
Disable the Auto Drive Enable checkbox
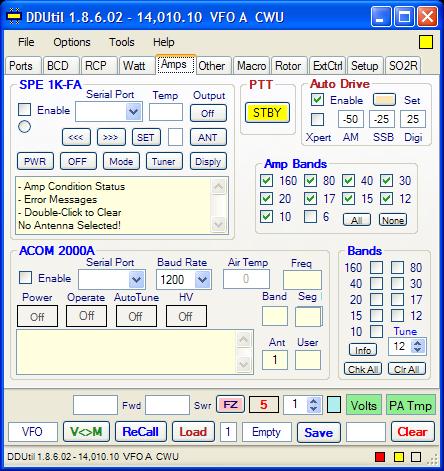(317, 100)
